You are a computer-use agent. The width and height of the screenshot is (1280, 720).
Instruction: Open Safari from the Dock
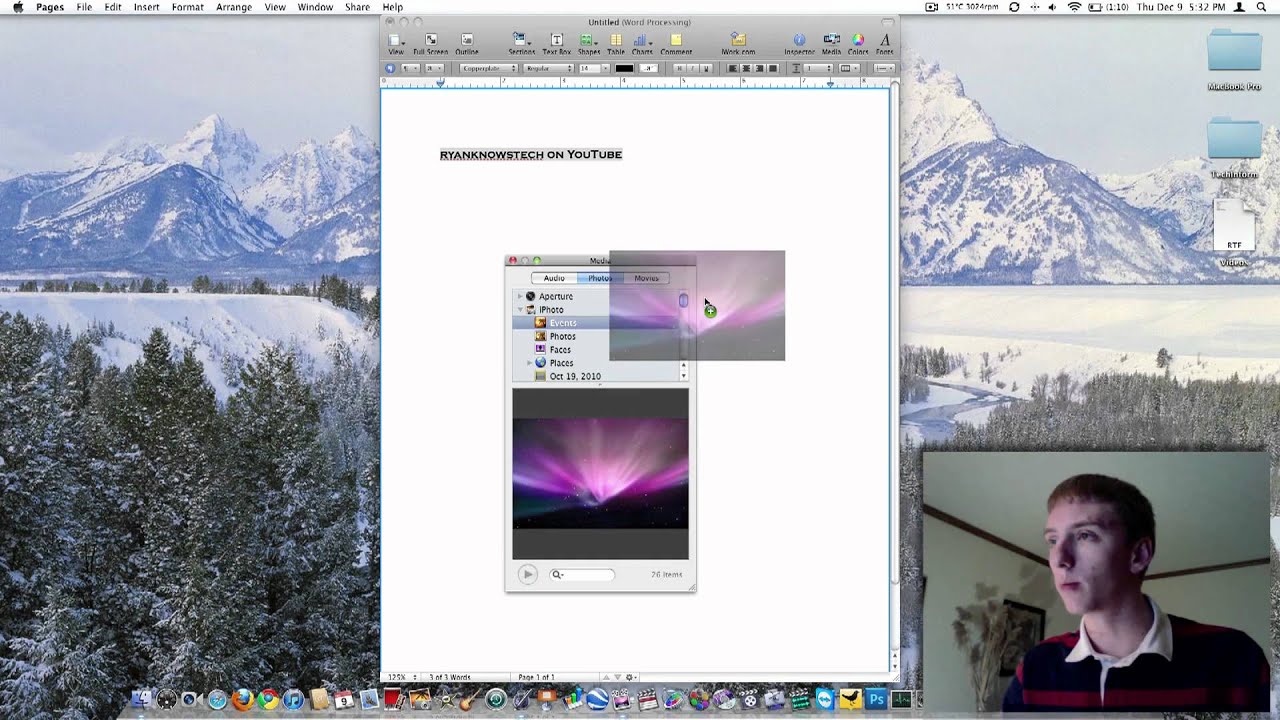pyautogui.click(x=217, y=700)
